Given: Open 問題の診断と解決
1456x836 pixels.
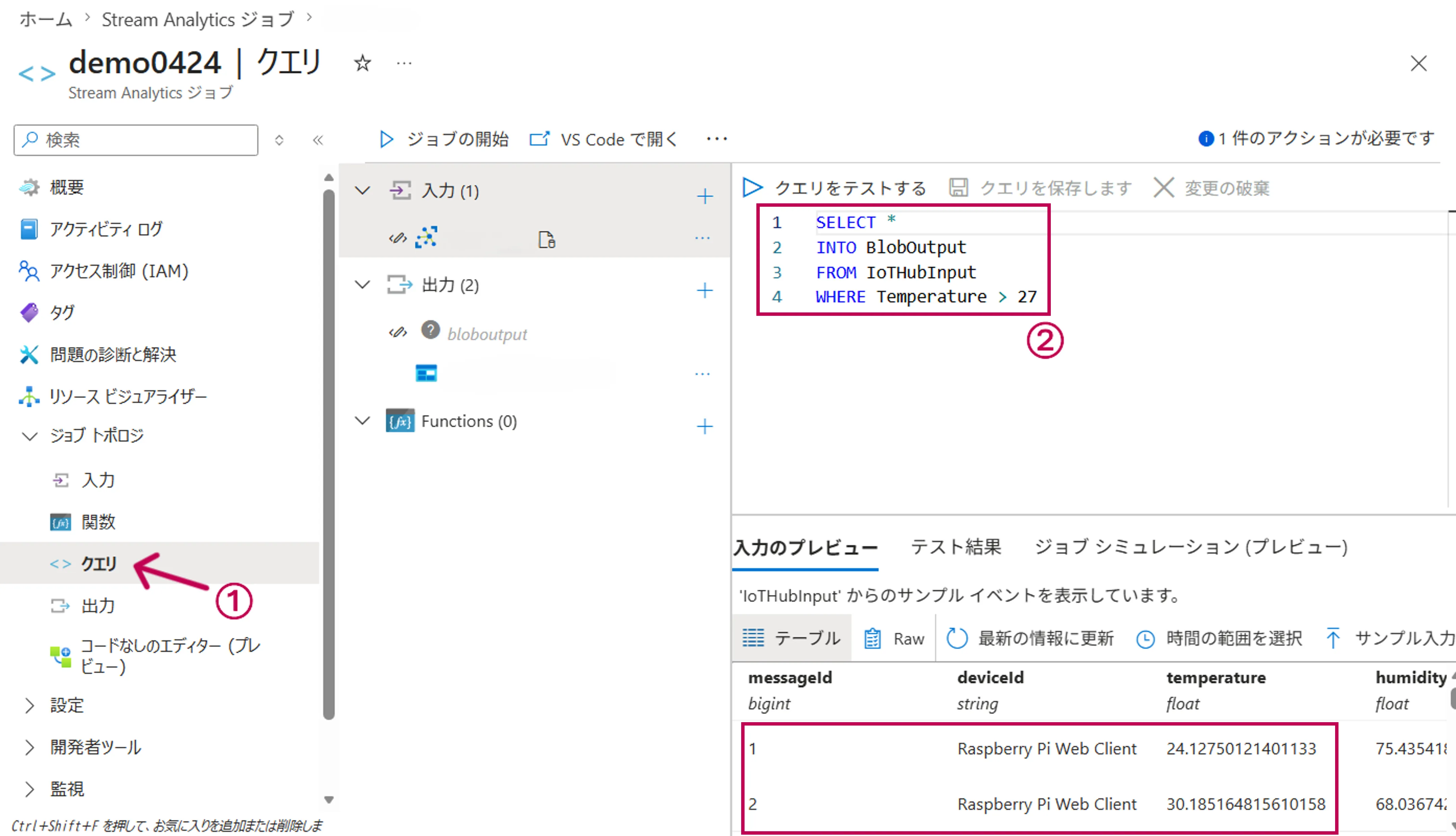Looking at the screenshot, I should 98,354.
